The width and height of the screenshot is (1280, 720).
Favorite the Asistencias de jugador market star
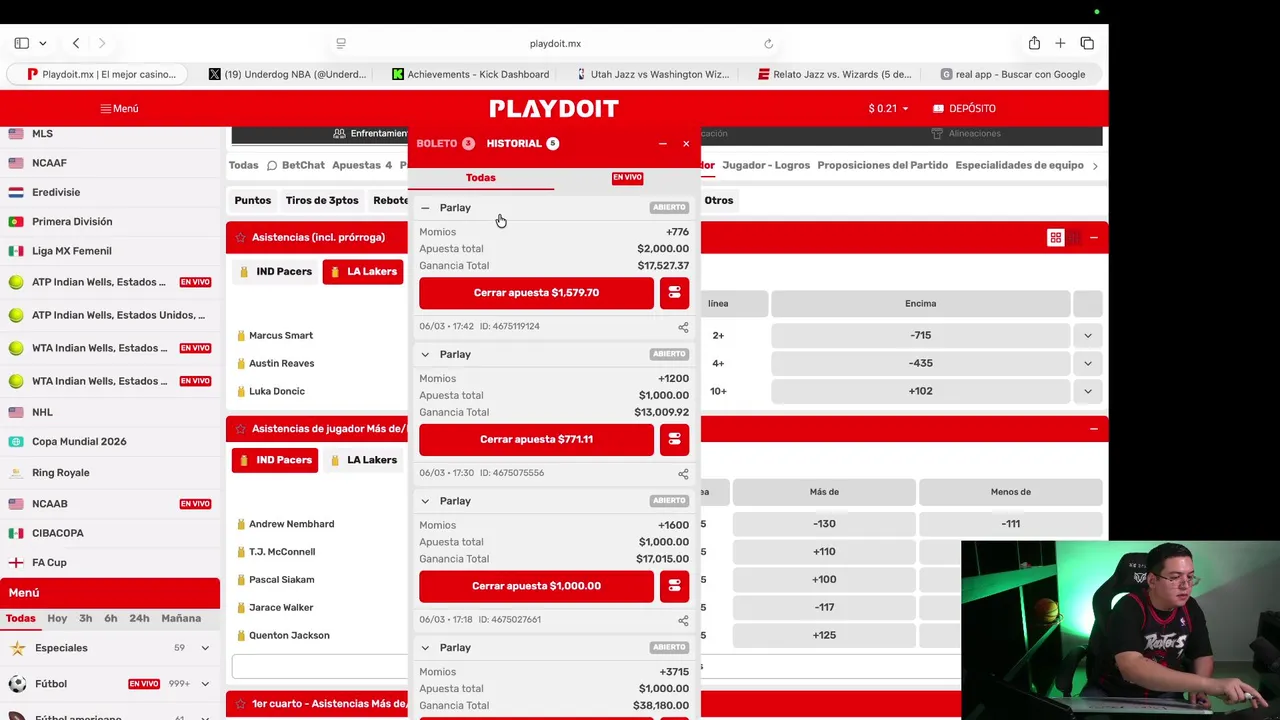coord(240,429)
